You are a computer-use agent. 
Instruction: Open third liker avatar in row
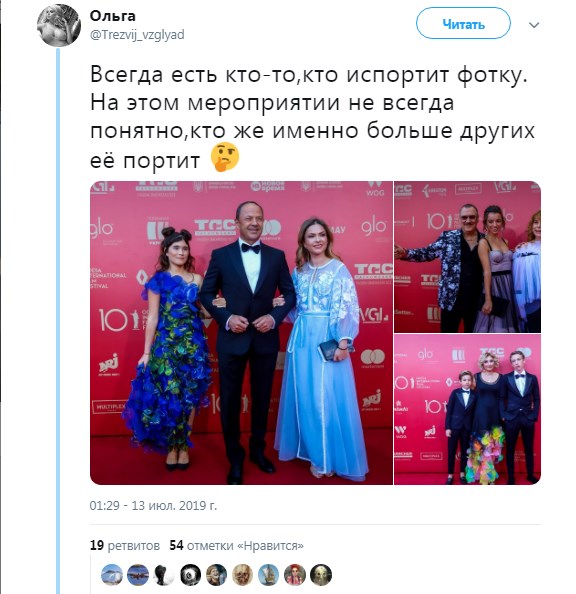(x=164, y=574)
